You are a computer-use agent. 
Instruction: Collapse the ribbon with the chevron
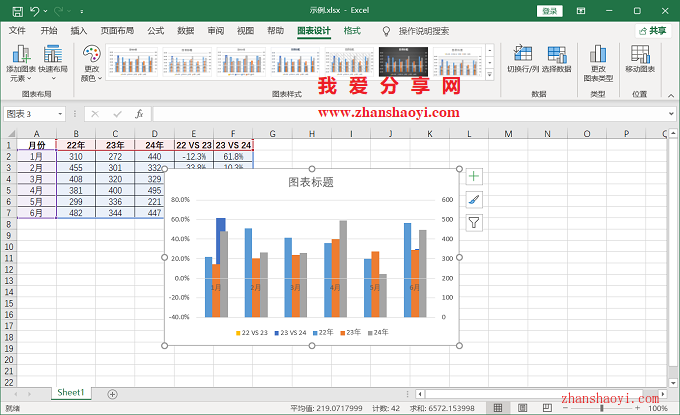click(671, 95)
